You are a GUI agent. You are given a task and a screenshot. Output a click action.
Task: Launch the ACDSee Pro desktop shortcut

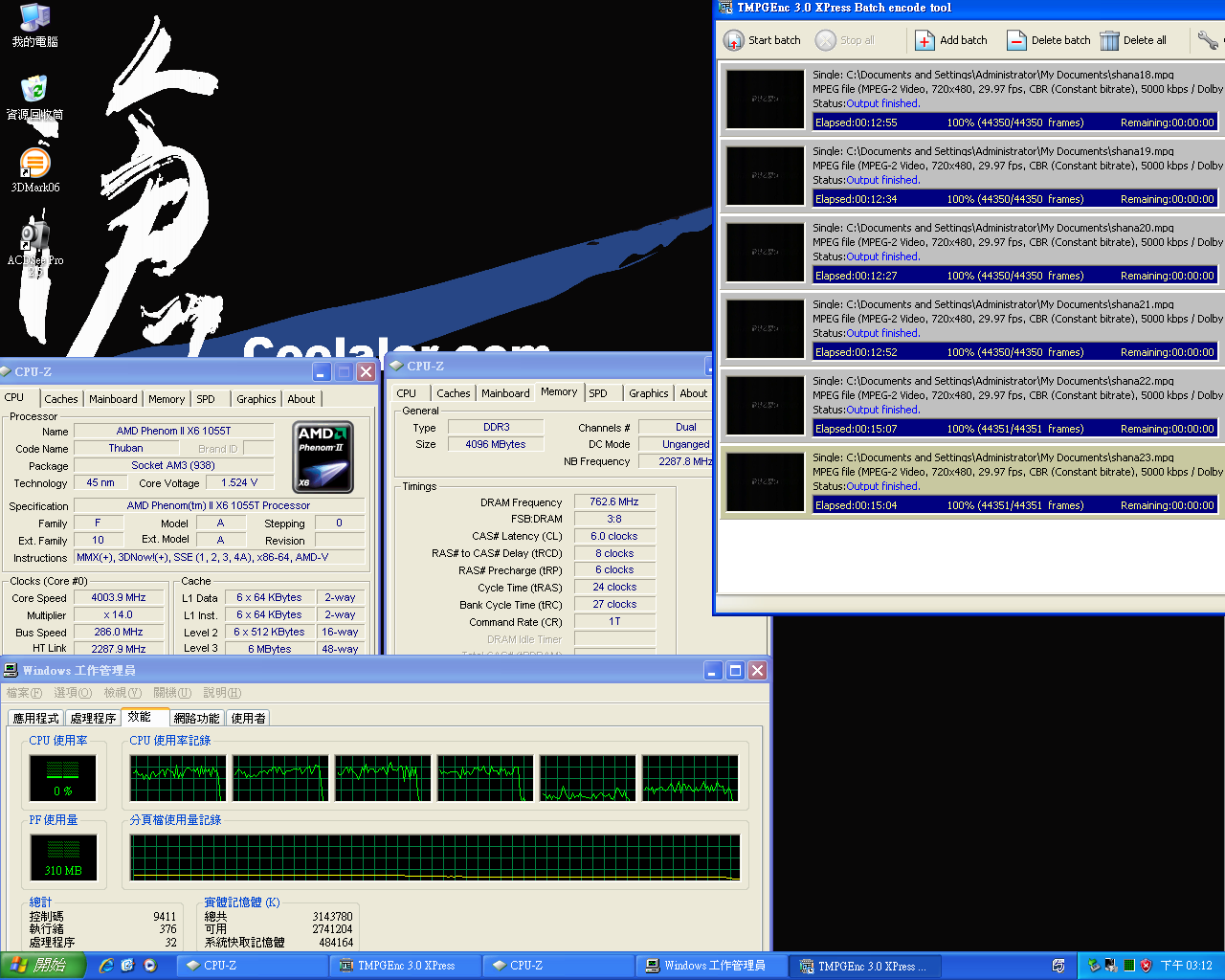pos(34,247)
